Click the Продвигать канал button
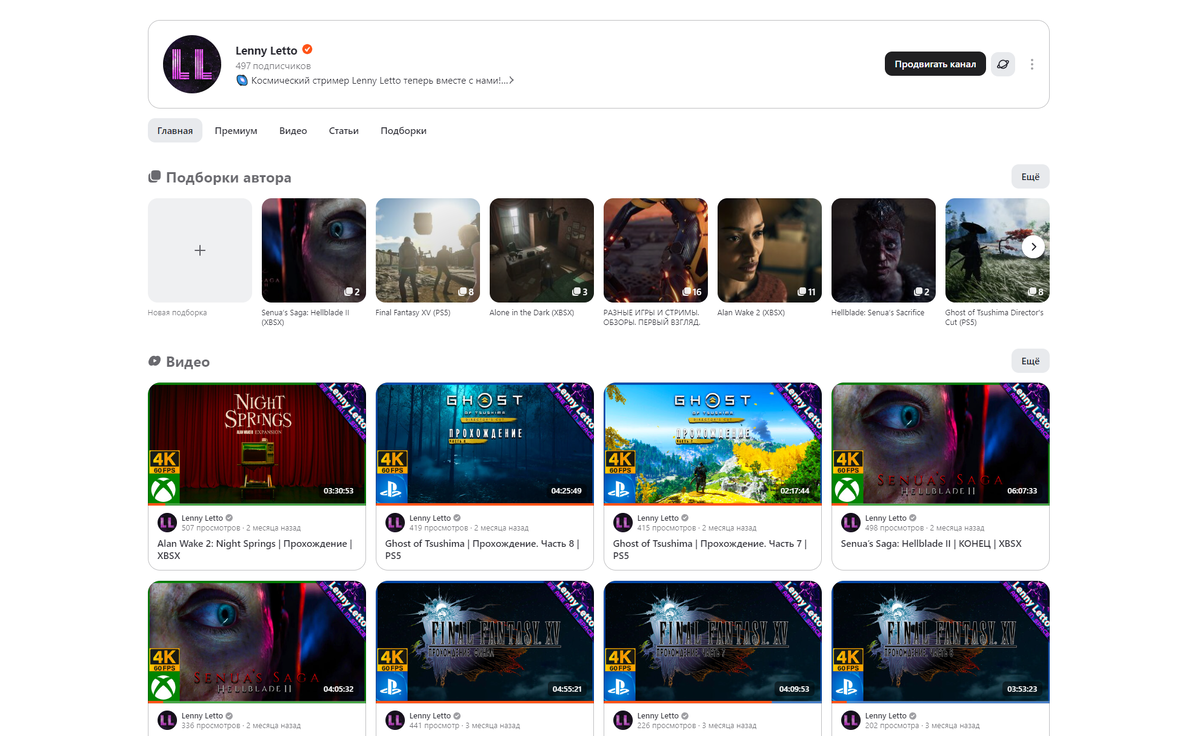The height and width of the screenshot is (736, 1200). pos(935,64)
